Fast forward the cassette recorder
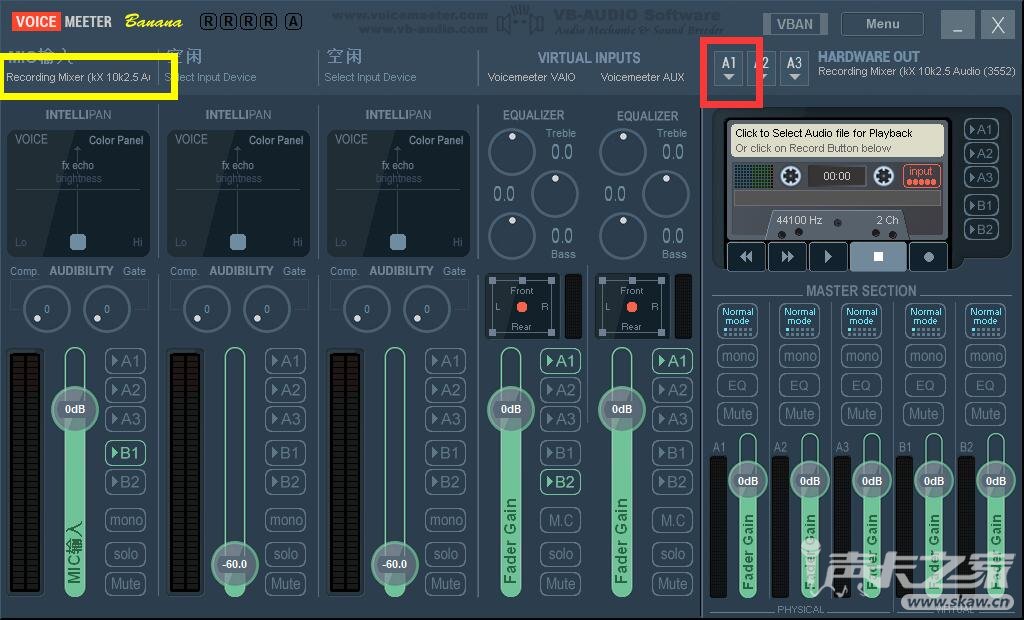The image size is (1024, 620). (x=787, y=257)
